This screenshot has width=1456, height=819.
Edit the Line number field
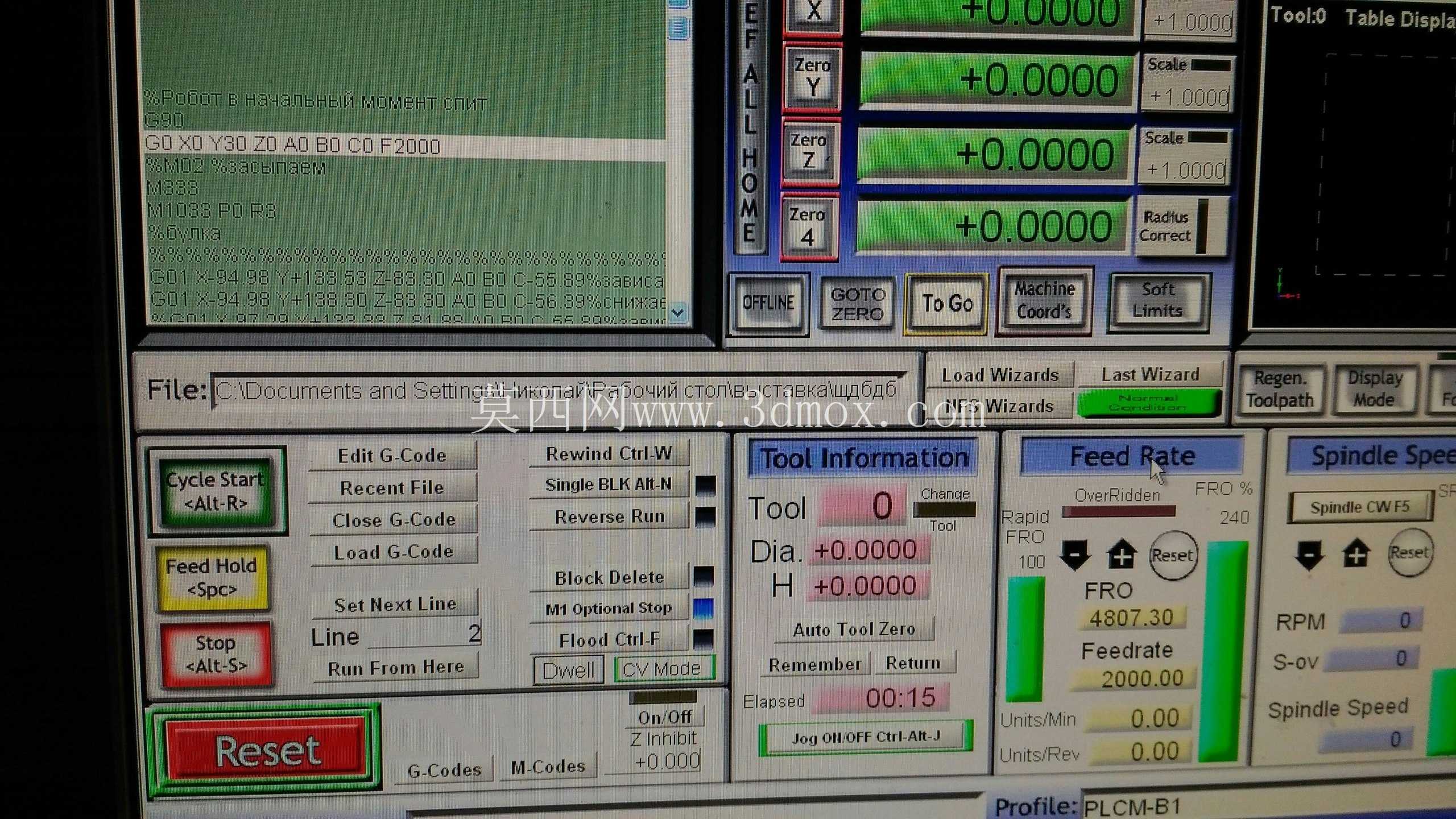(425, 634)
